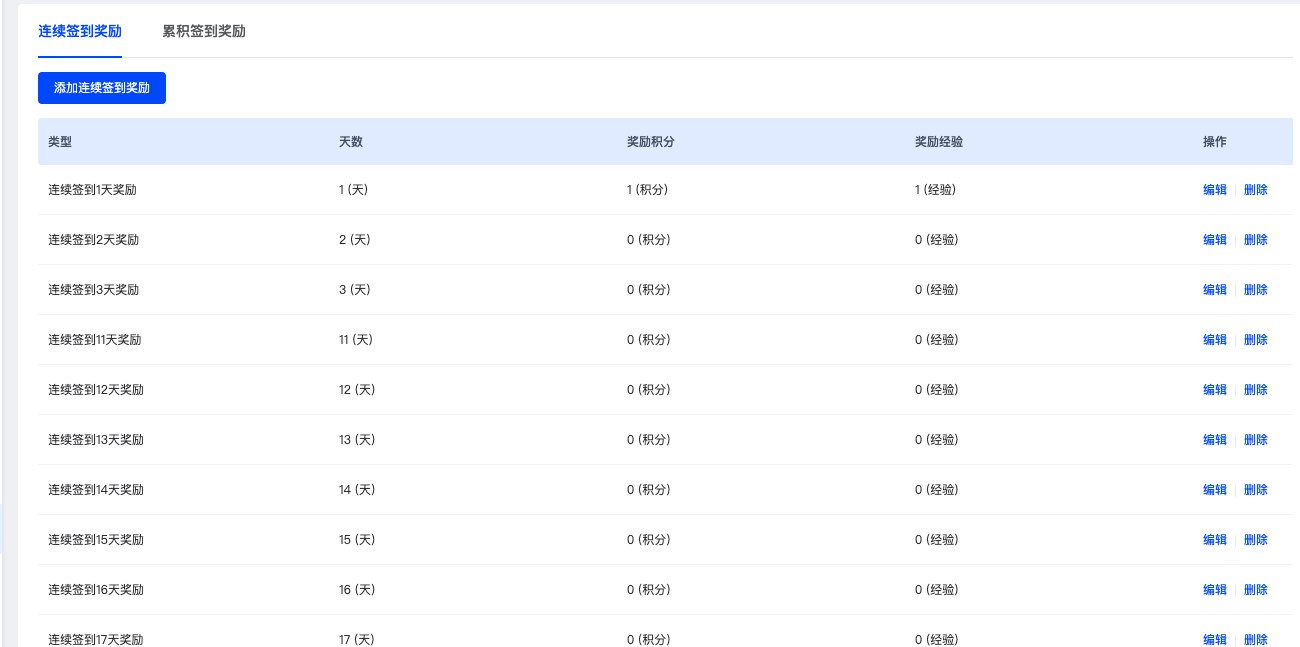Click the 天数 column header
The width and height of the screenshot is (1300, 647).
[x=351, y=142]
